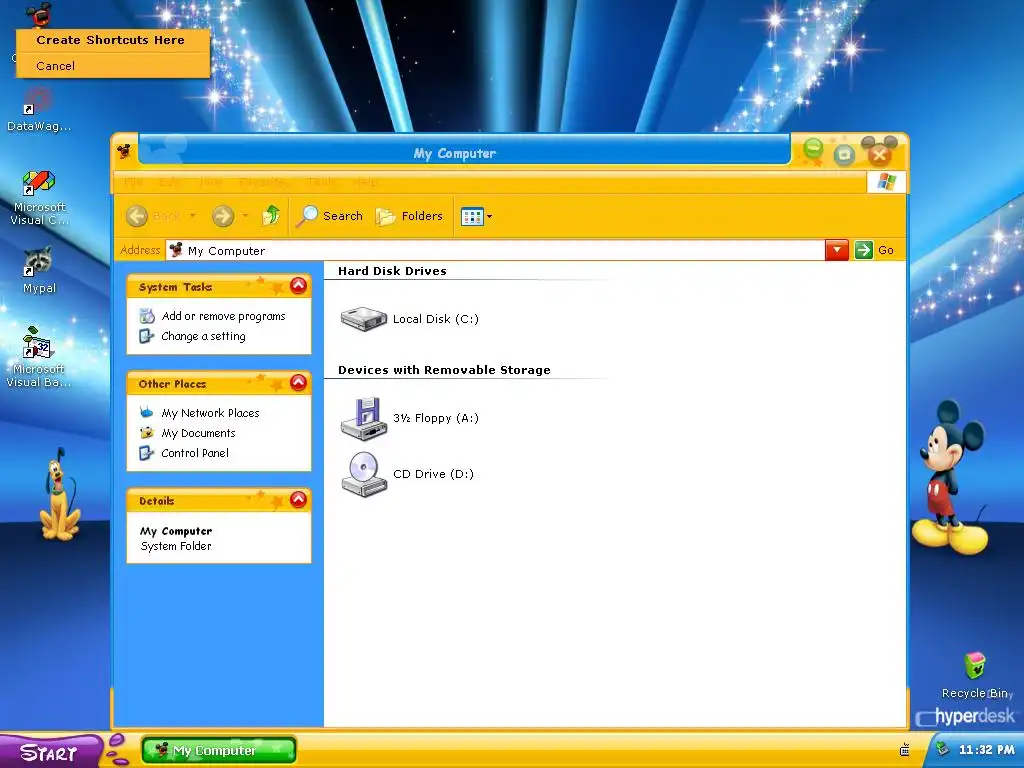Screen dimensions: 1024x768
Task: Open the faint File menu
Action: (x=133, y=182)
